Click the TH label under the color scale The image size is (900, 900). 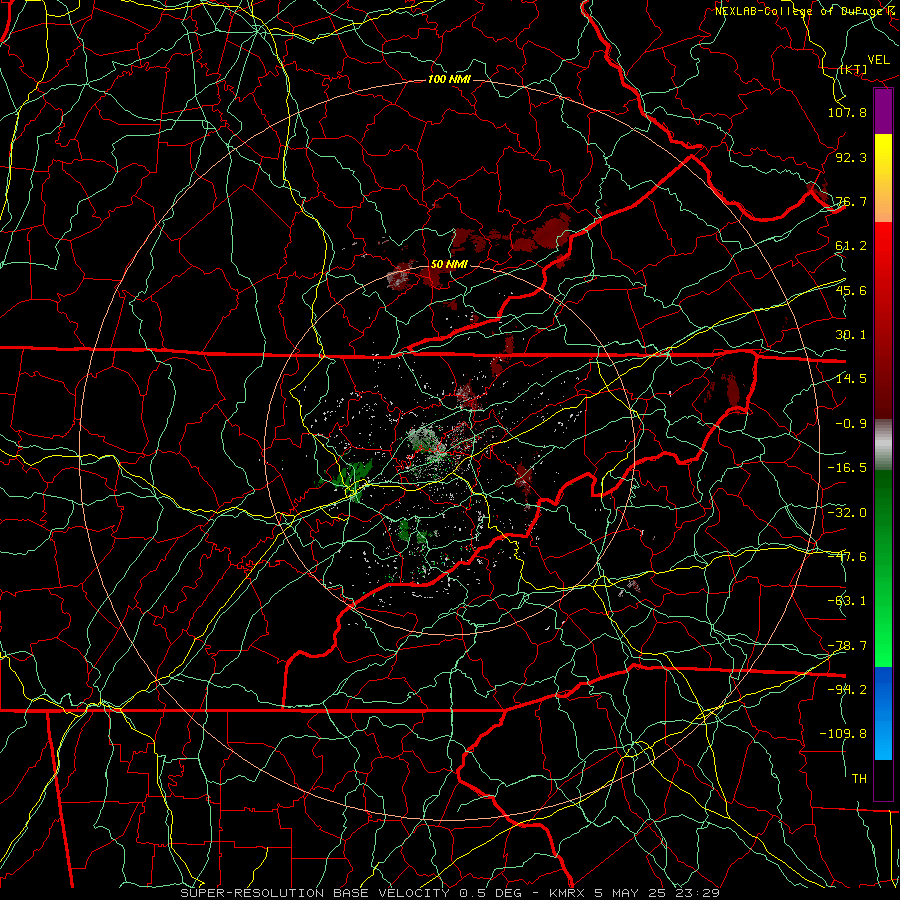[859, 779]
